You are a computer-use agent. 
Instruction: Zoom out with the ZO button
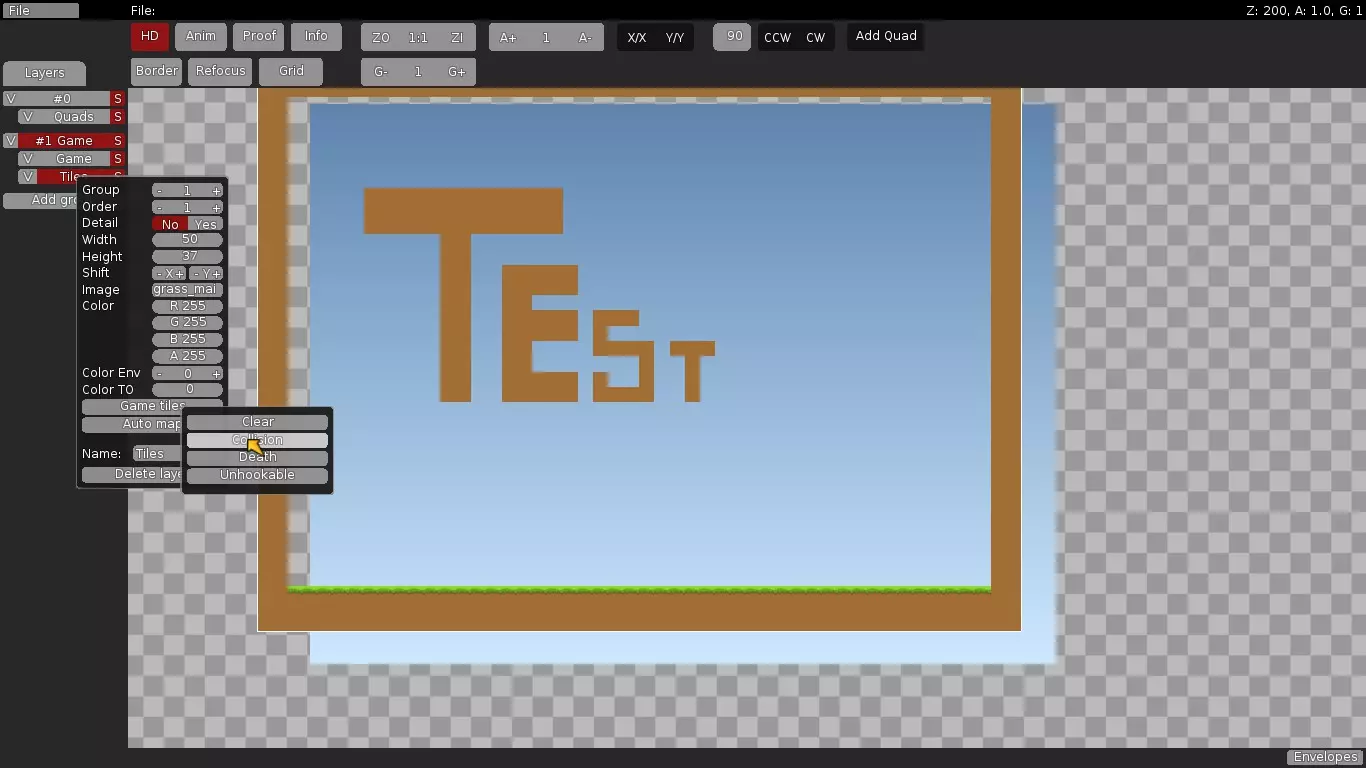380,38
